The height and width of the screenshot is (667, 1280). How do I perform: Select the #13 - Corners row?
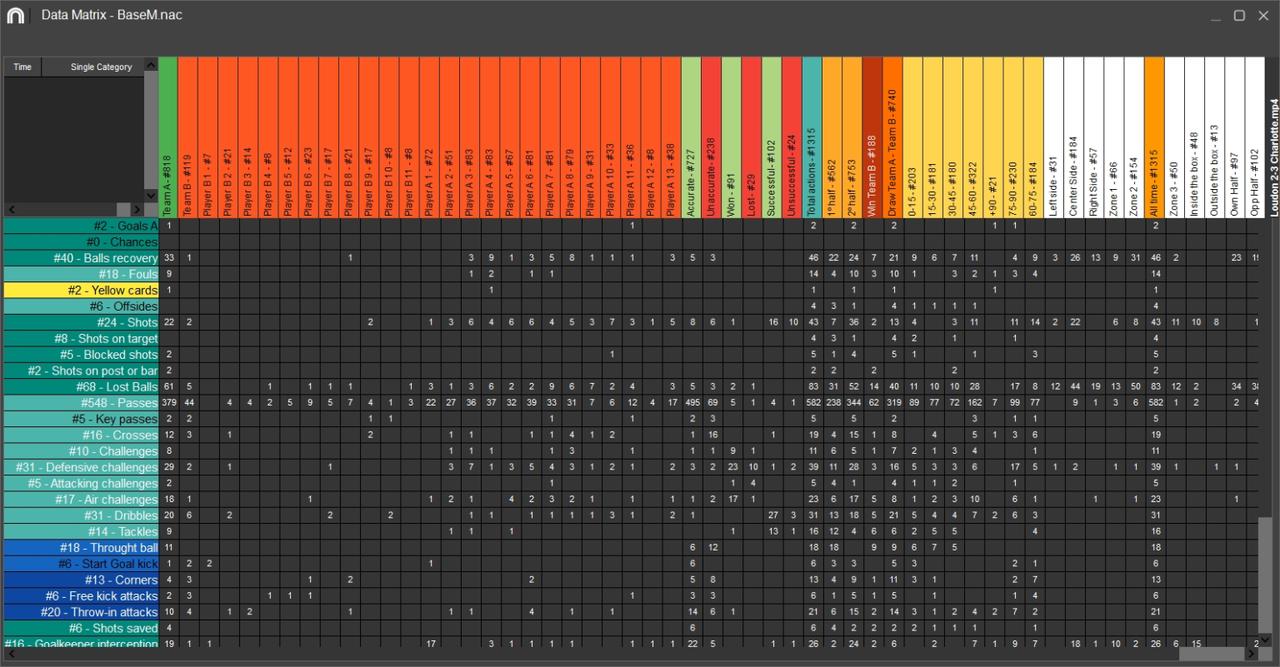point(81,580)
